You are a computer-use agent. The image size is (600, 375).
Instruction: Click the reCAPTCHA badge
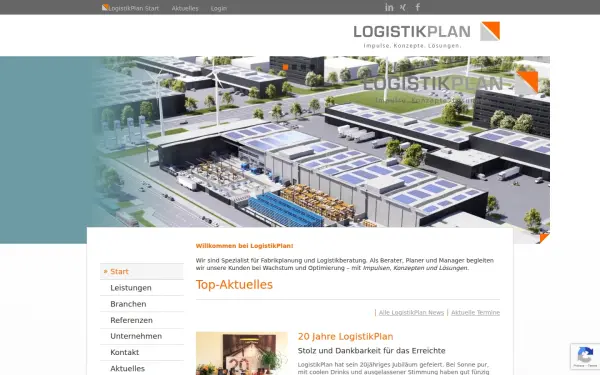pyautogui.click(x=585, y=356)
